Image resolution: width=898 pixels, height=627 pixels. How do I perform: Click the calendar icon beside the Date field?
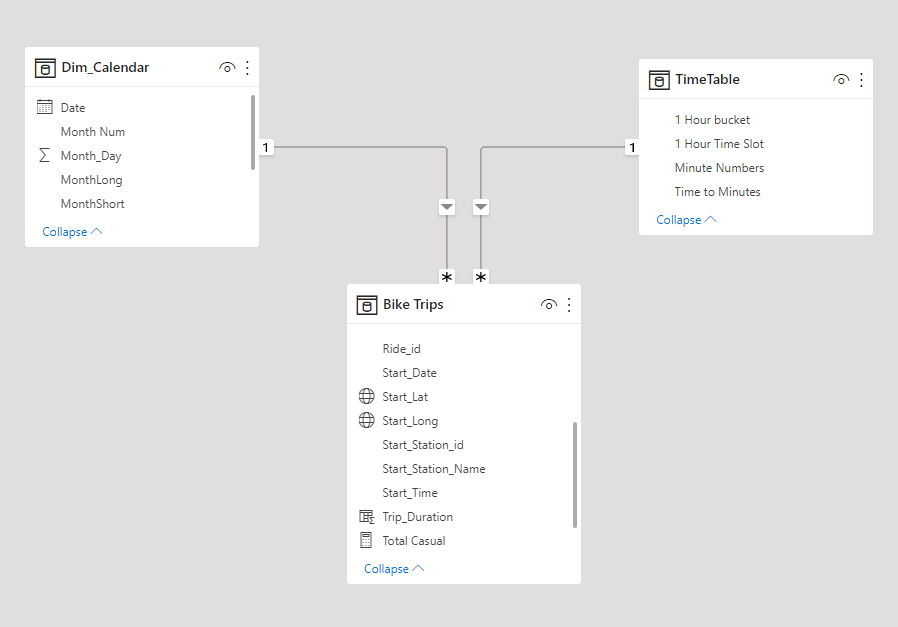point(44,107)
